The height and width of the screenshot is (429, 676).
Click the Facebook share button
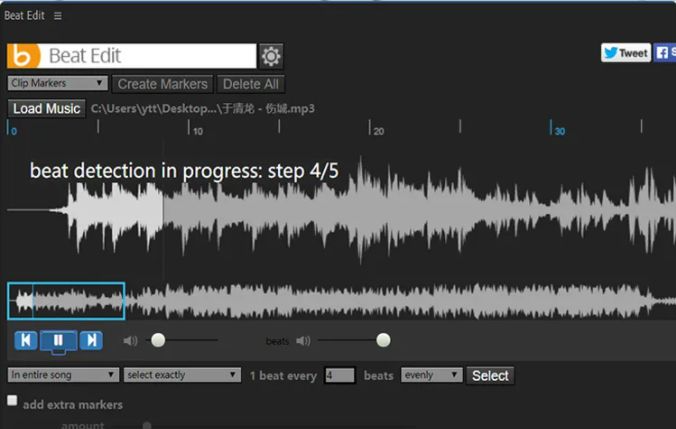(x=664, y=53)
